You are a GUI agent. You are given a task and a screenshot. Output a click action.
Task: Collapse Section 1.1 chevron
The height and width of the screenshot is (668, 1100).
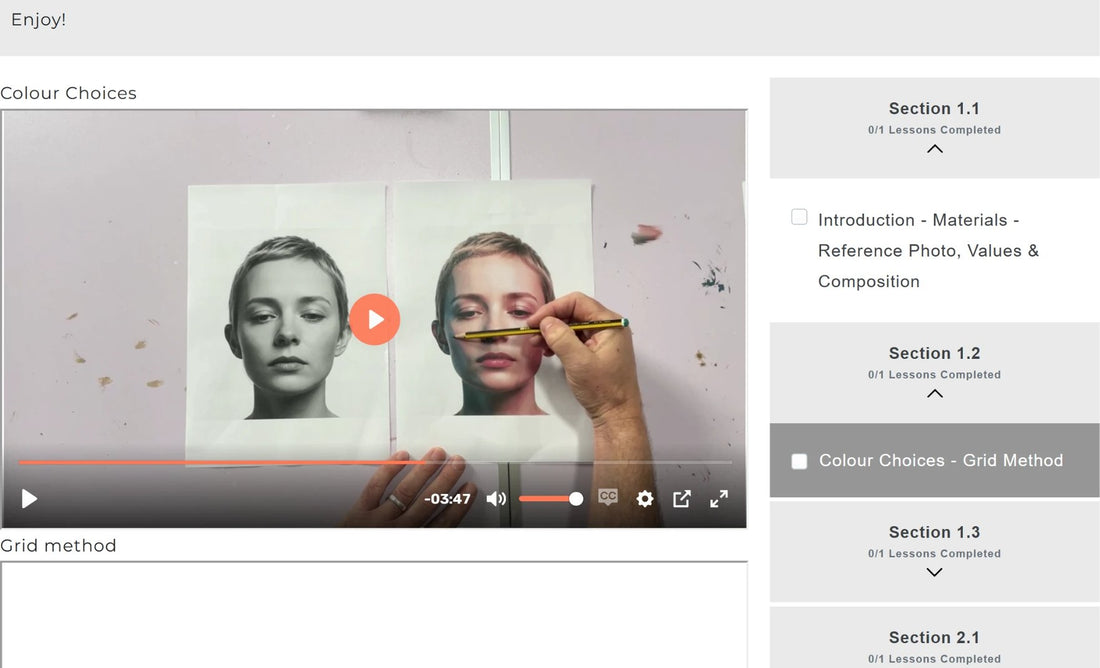(x=934, y=149)
